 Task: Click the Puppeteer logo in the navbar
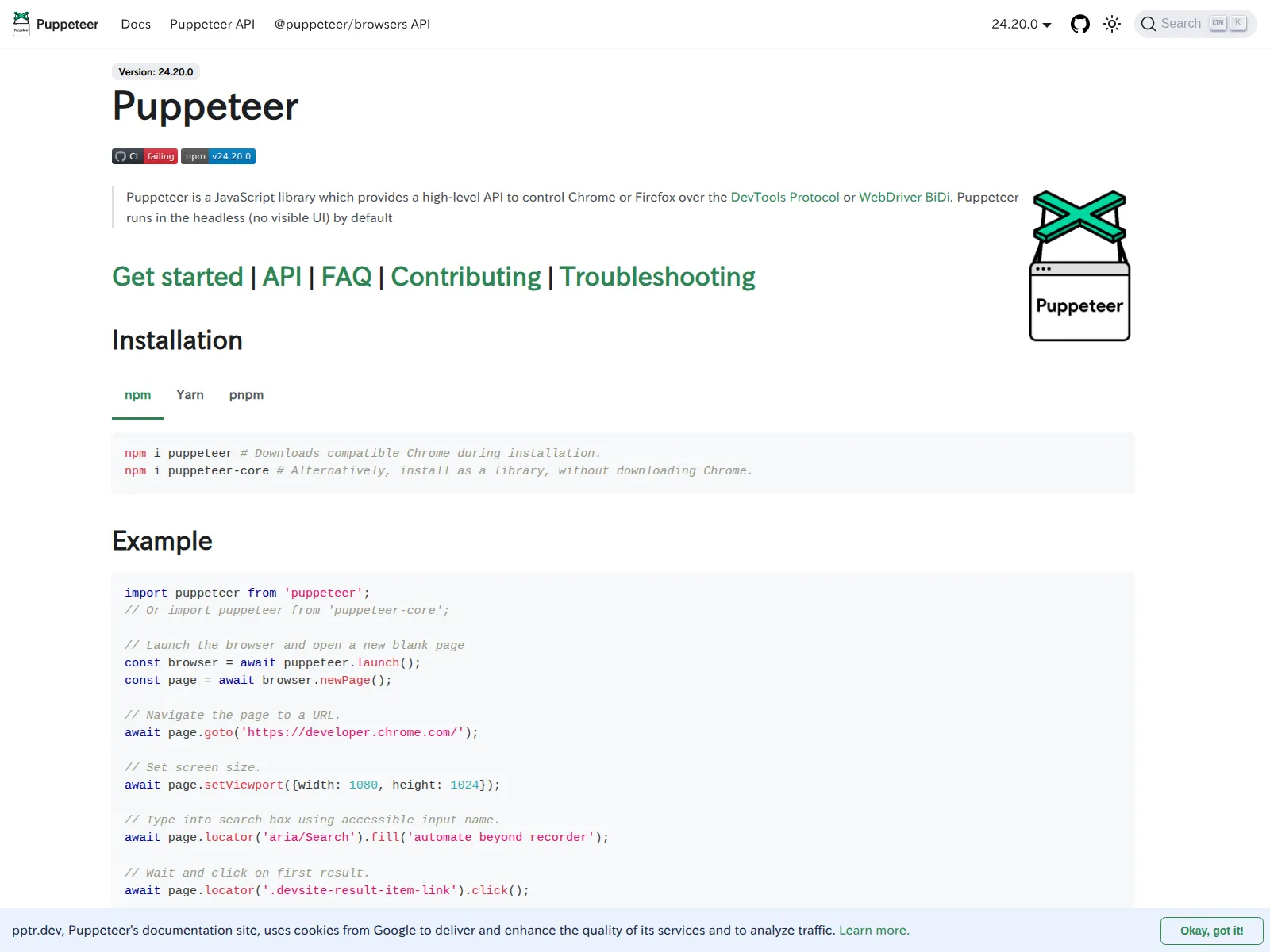[x=22, y=24]
